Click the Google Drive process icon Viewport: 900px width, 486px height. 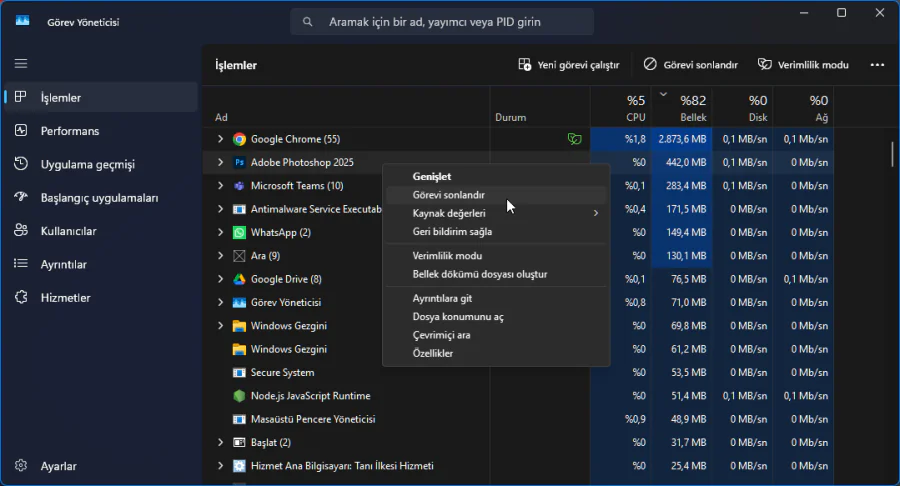click(239, 279)
